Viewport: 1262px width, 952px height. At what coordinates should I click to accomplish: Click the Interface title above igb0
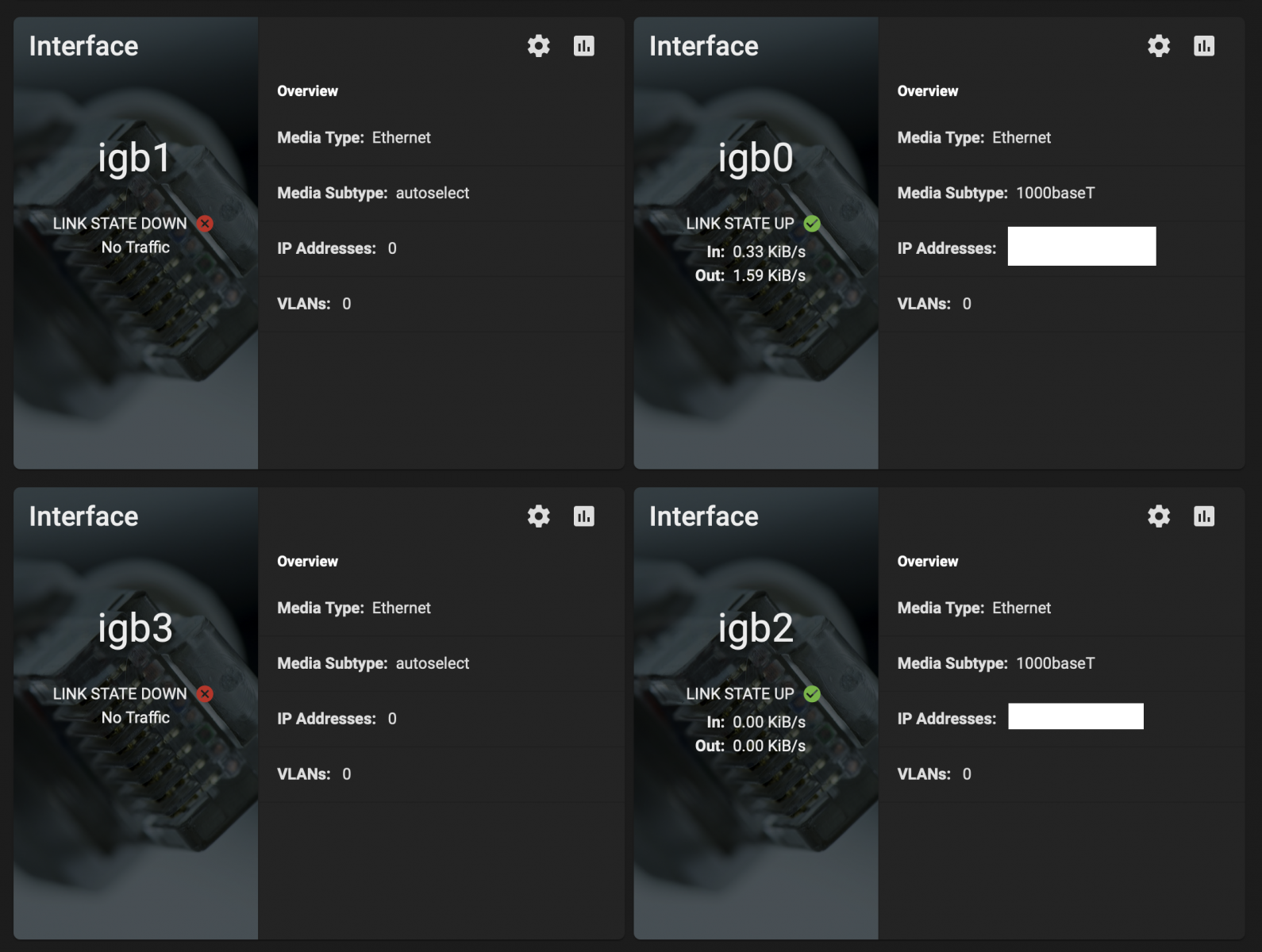(703, 46)
